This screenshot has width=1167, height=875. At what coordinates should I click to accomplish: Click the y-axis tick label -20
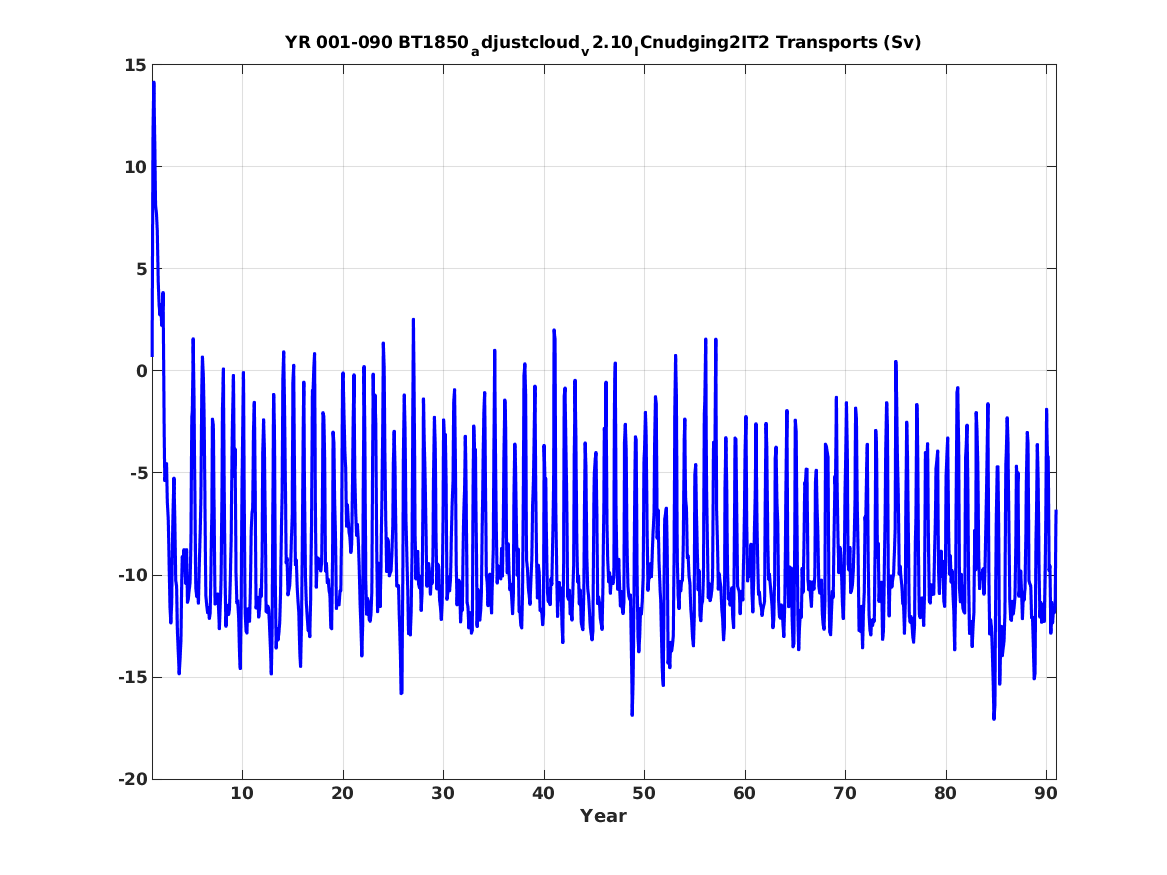[x=132, y=779]
